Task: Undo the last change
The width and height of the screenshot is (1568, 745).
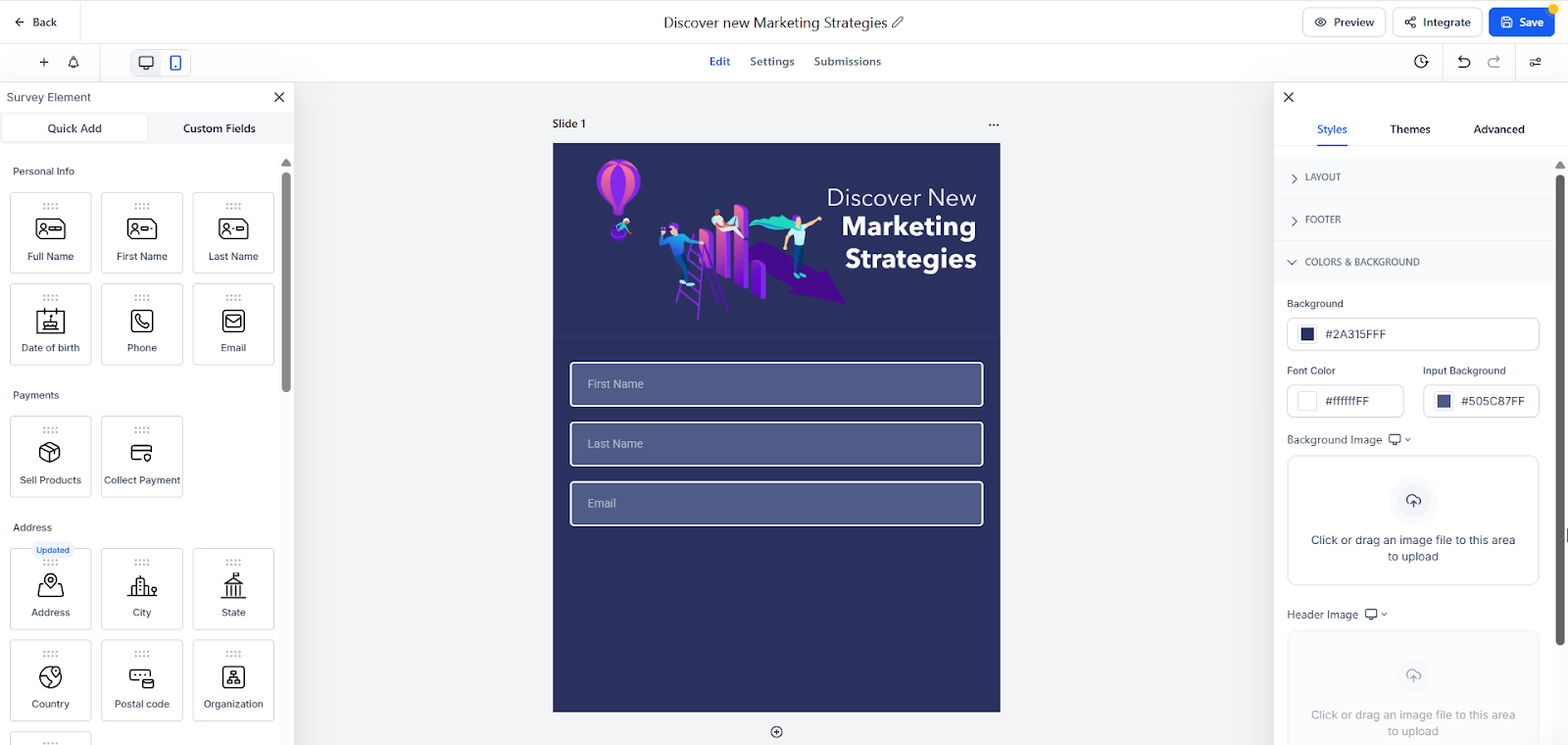Action: (1464, 62)
